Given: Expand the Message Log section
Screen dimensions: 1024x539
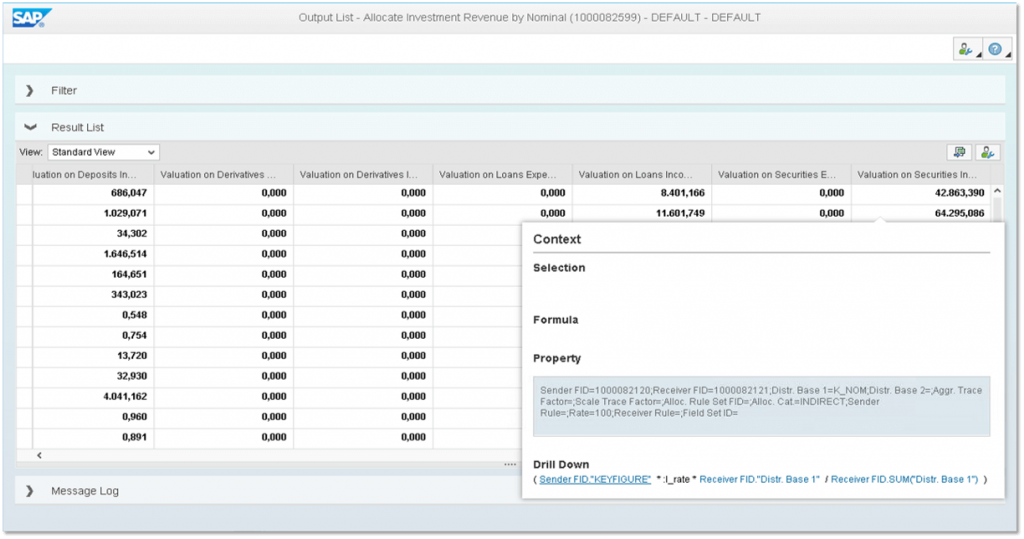Looking at the screenshot, I should click(x=29, y=491).
